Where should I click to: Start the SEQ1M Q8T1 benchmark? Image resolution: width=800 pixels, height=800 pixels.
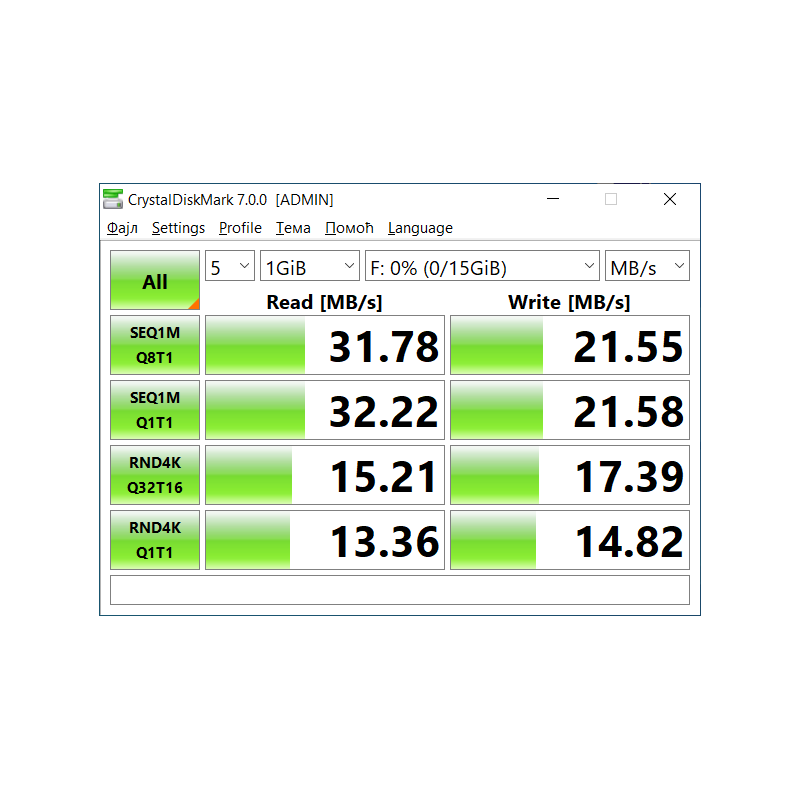154,345
